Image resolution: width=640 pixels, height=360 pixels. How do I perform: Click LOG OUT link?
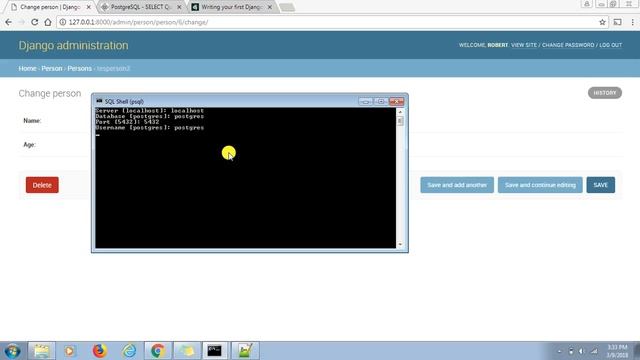610,45
